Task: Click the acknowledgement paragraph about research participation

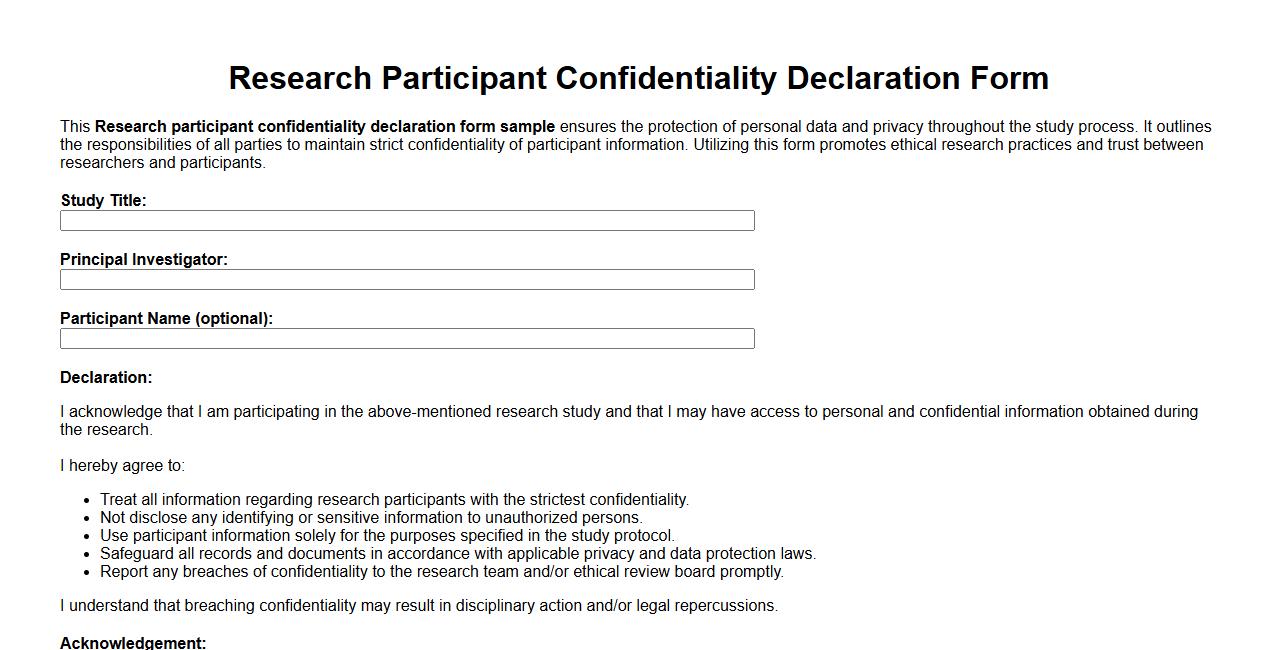Action: (x=628, y=419)
